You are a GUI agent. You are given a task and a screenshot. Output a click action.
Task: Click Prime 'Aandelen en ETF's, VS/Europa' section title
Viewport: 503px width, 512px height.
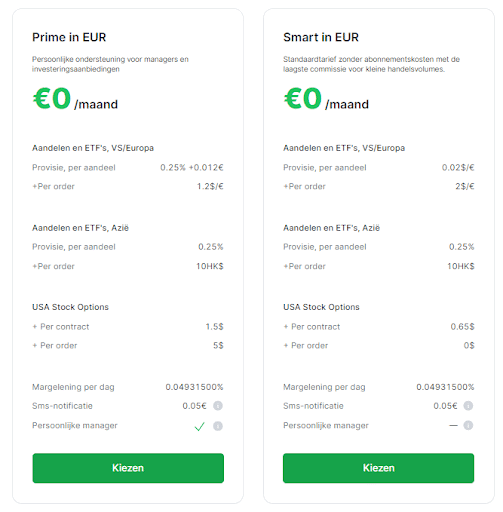click(x=93, y=148)
